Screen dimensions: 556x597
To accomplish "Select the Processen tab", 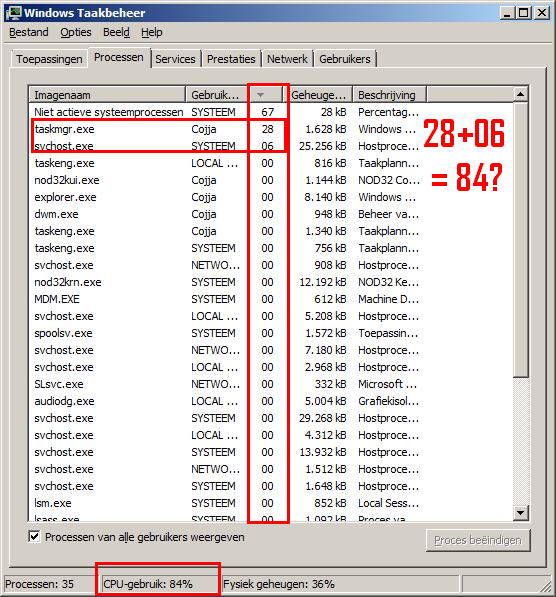I will (119, 57).
